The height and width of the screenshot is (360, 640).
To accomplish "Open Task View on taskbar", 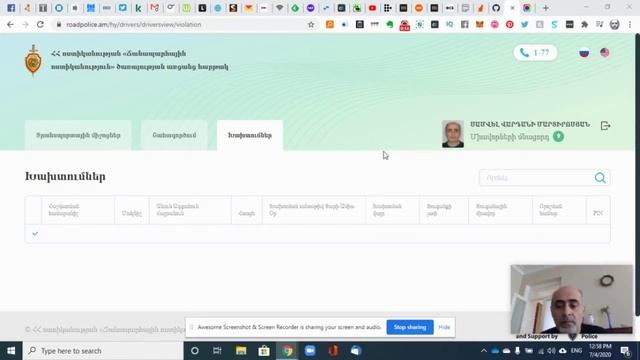I will click(x=217, y=351).
